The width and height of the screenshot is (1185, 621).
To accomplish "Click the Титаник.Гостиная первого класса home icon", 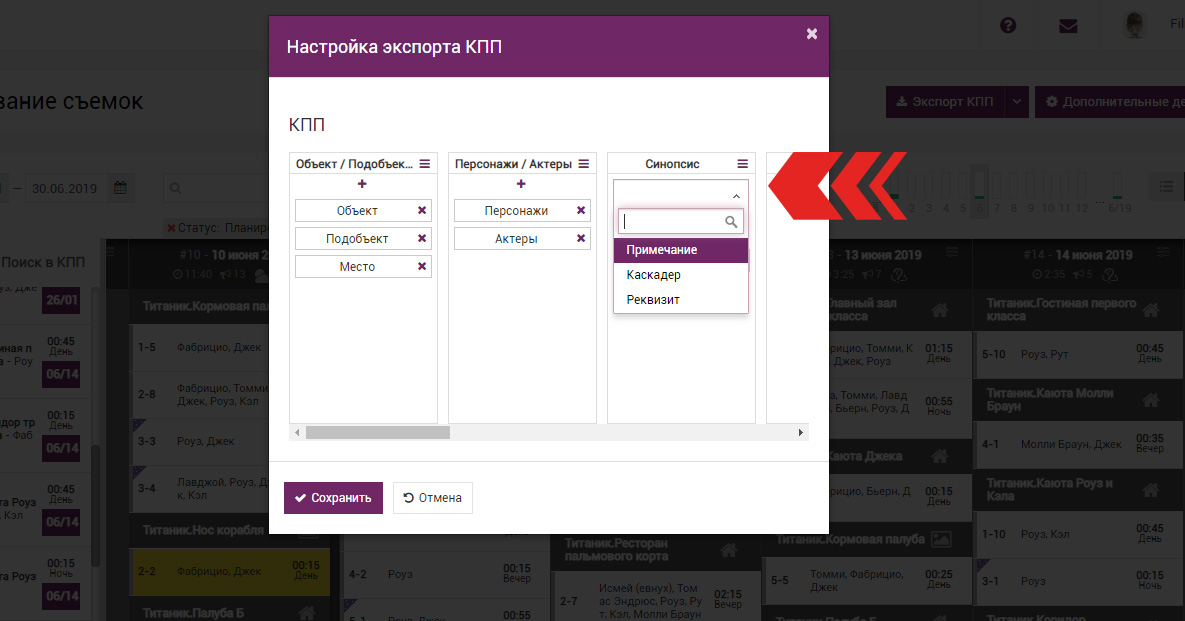I will pos(1151,310).
